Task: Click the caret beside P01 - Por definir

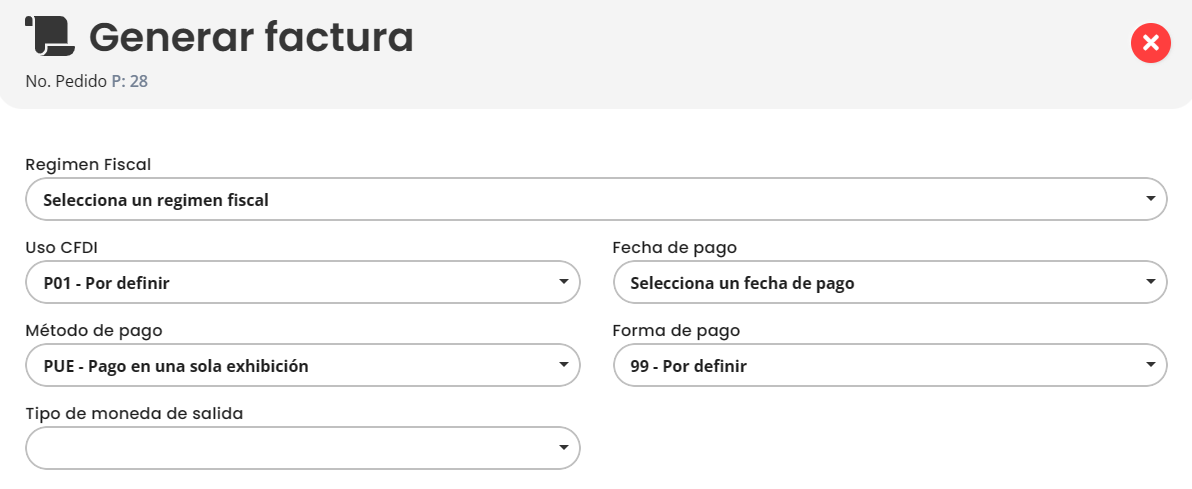Action: 563,282
